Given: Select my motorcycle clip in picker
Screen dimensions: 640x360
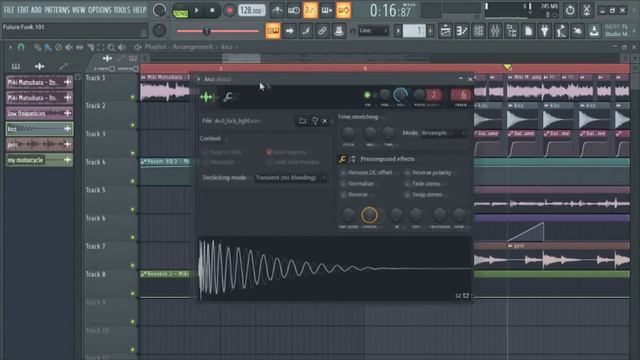Looking at the screenshot, I should coord(39,160).
